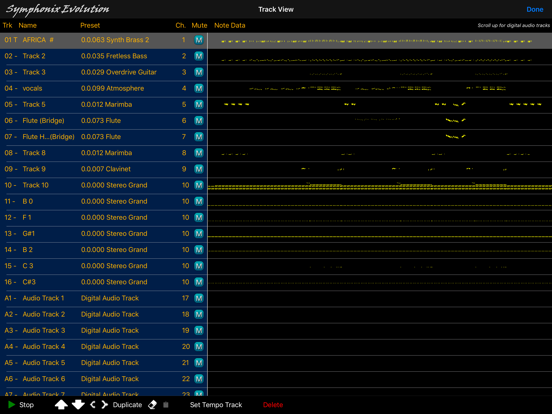Screen dimensions: 552x414
Task: Click the right chevron arrow
Action: pos(105,405)
